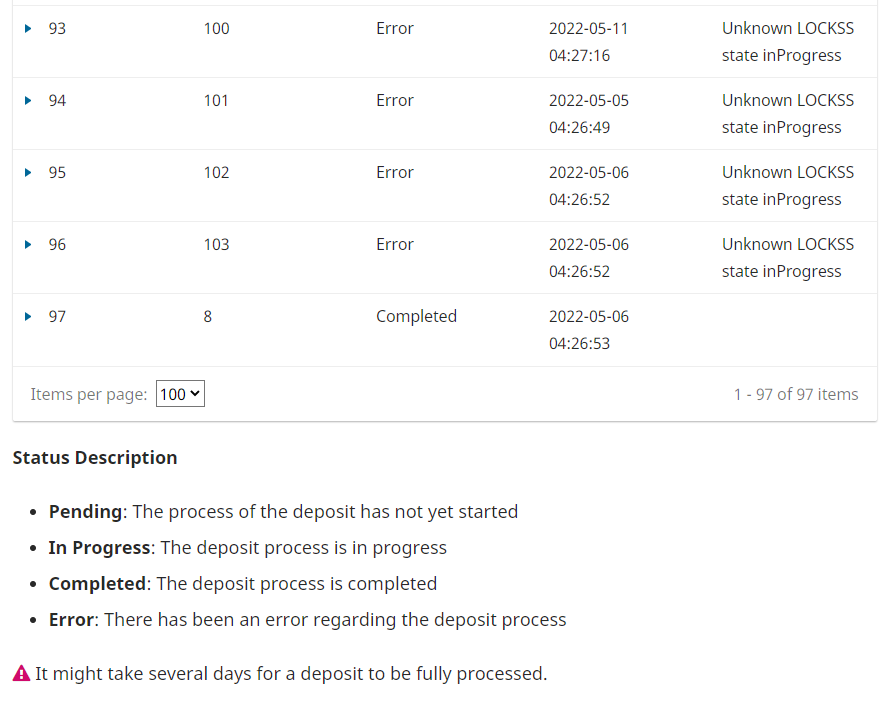Click the '1 - 97 of 97 items' counter
Screen dimensions: 891x707
tap(796, 394)
